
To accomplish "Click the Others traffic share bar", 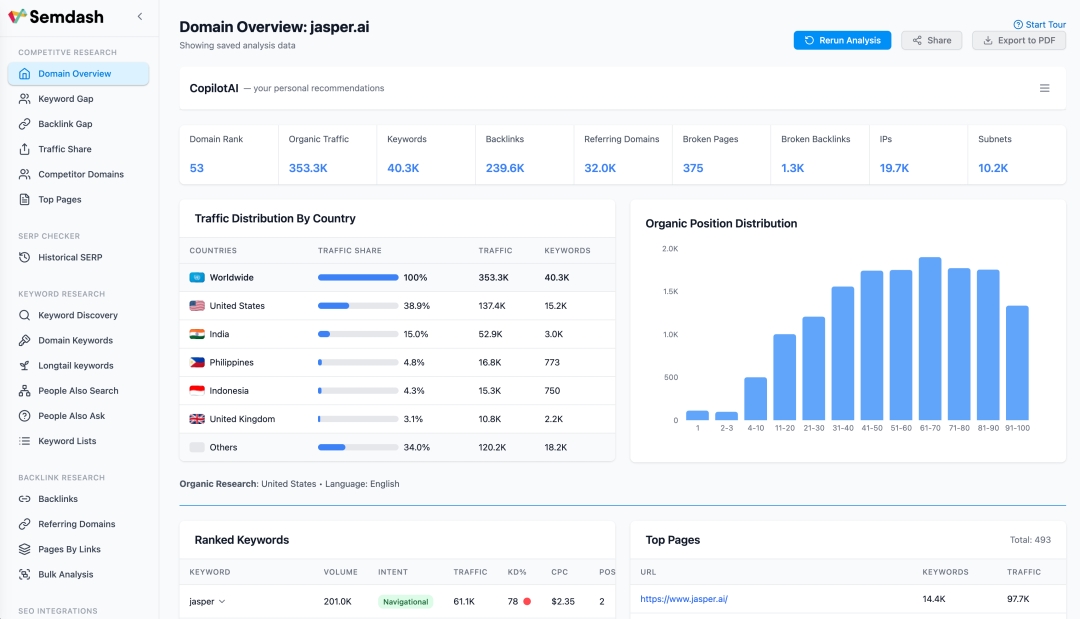I will click(x=357, y=448).
